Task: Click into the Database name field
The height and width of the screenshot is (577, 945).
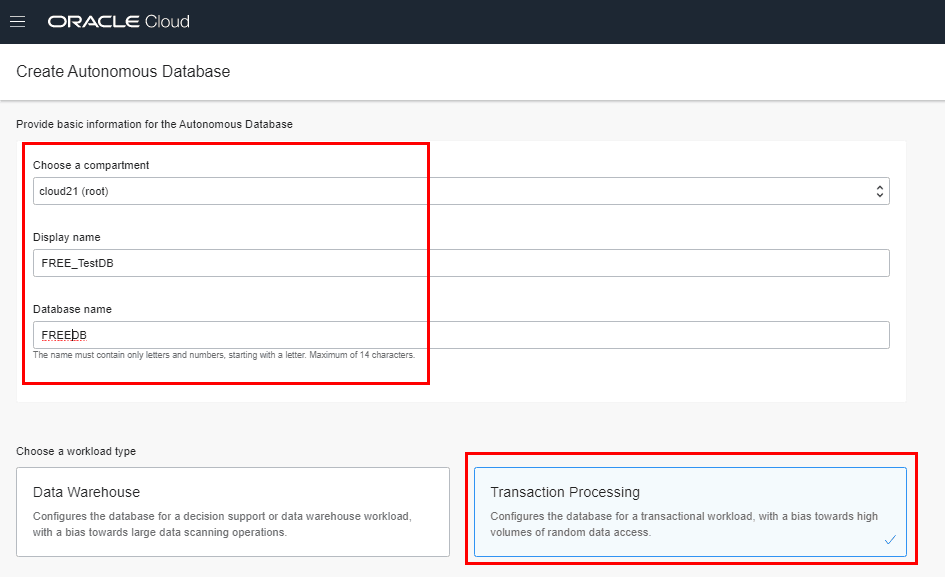Action: coord(460,335)
